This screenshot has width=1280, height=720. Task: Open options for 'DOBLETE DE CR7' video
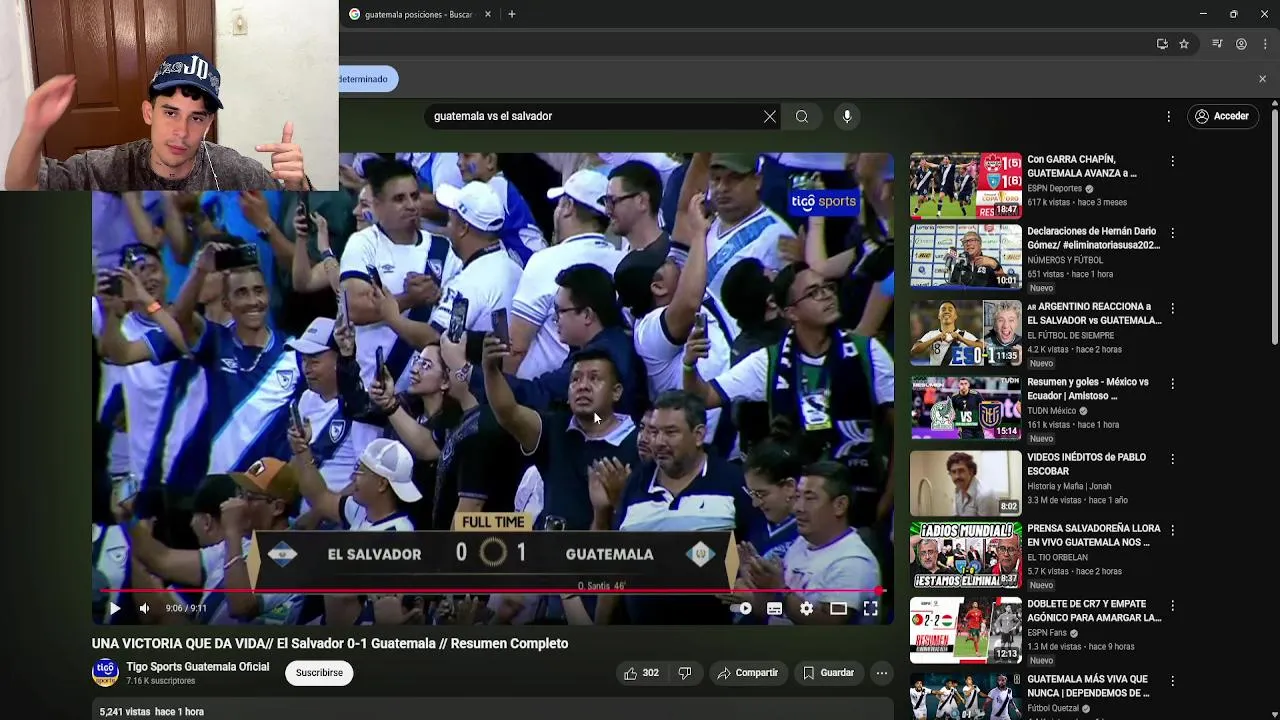pos(1173,606)
